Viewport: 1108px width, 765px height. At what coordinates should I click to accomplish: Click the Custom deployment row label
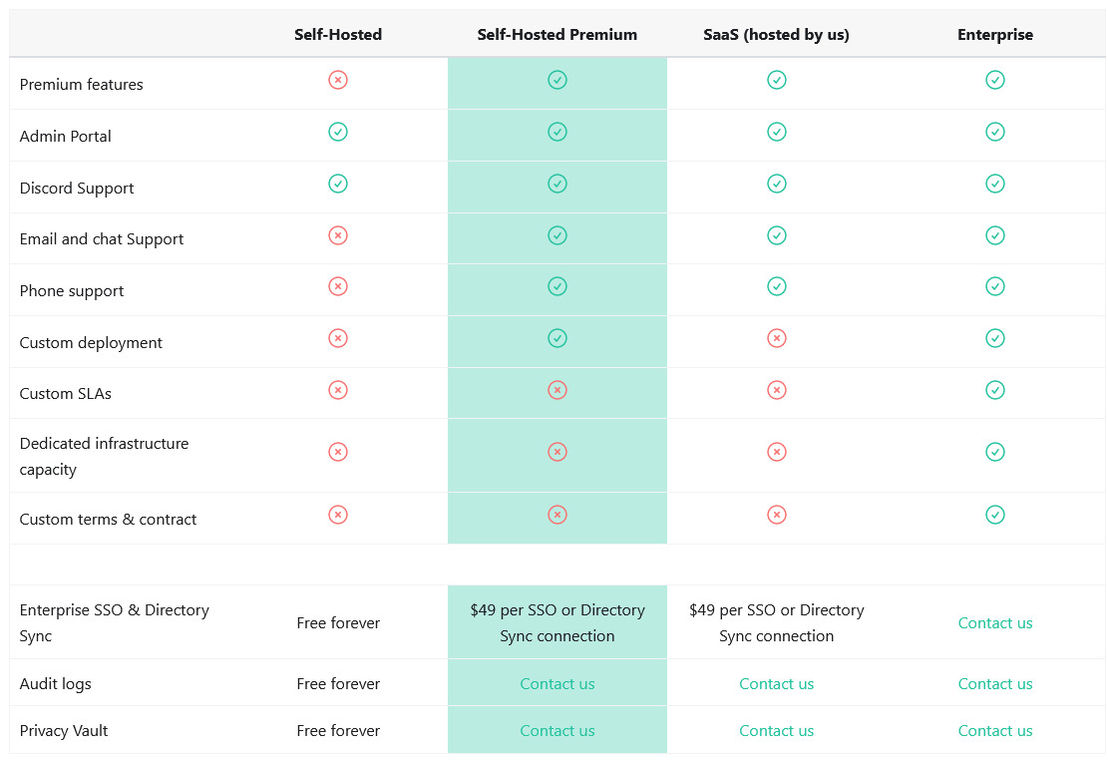[x=90, y=343]
